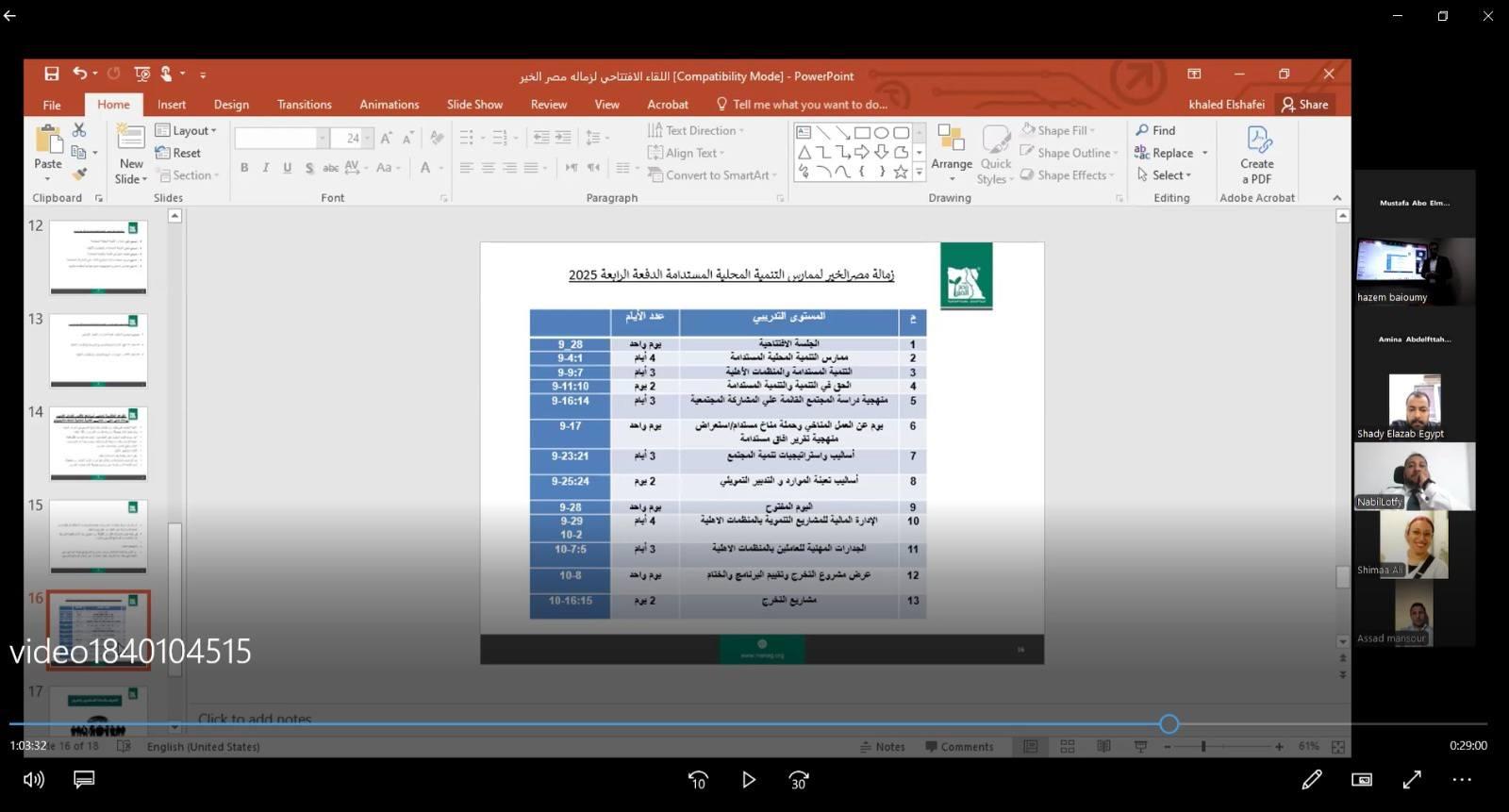Click the PowerPoint zoom slider handle

tap(1203, 747)
